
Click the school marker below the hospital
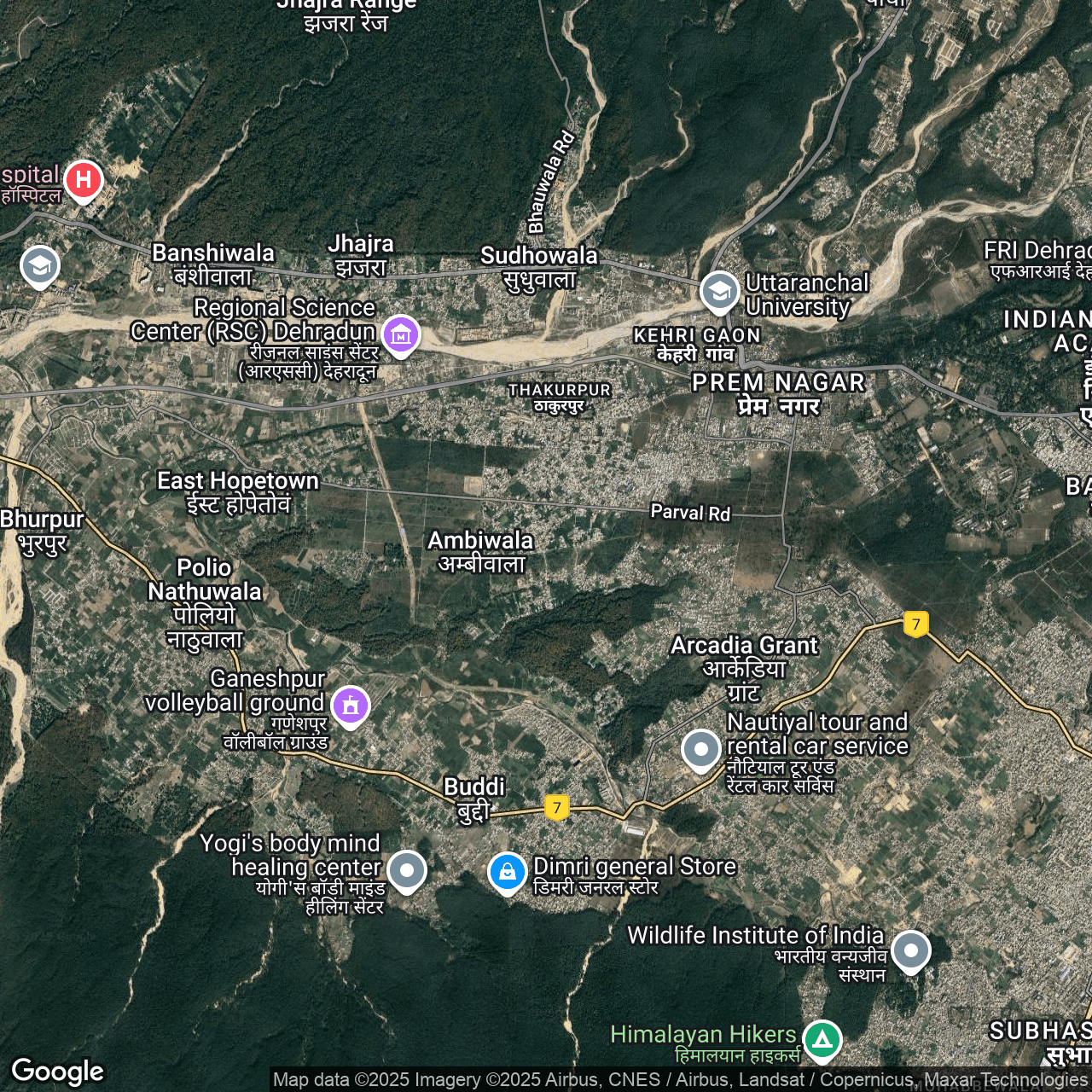point(40,266)
